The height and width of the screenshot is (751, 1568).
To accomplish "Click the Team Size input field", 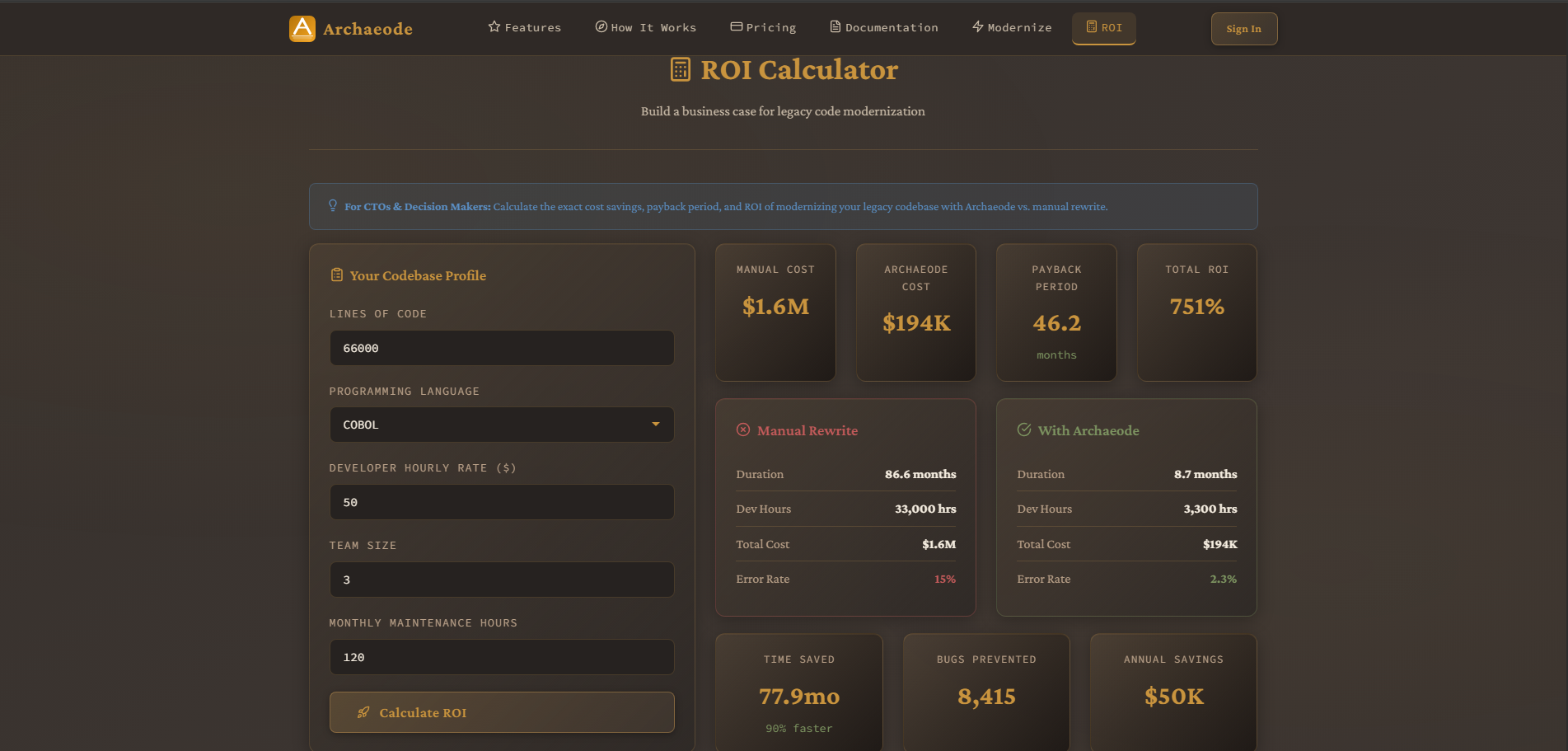I will (502, 580).
